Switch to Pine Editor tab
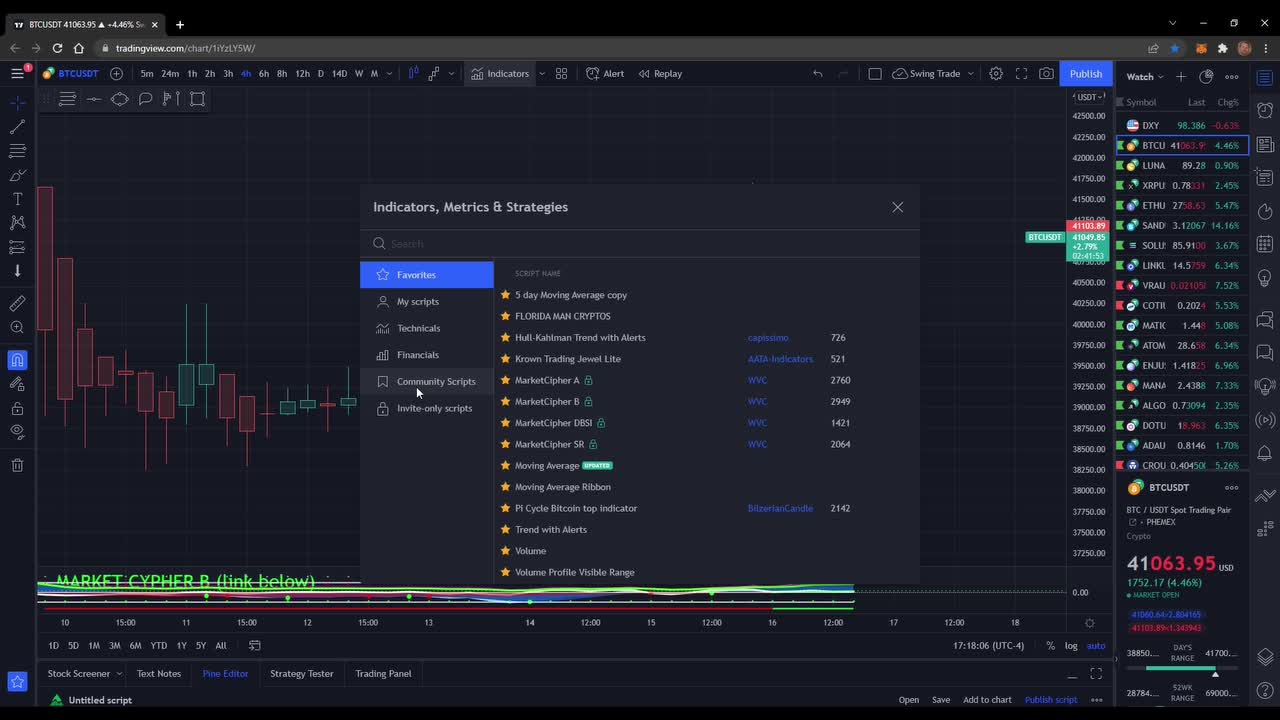Viewport: 1280px width, 720px height. pos(225,674)
